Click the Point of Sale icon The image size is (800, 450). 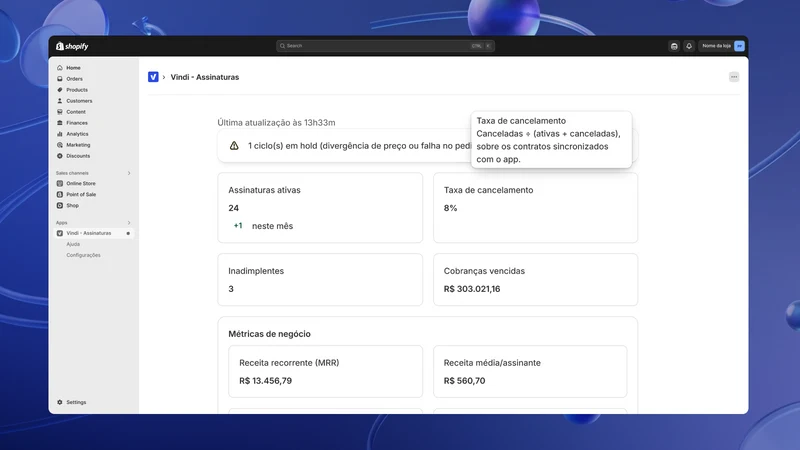pos(60,194)
